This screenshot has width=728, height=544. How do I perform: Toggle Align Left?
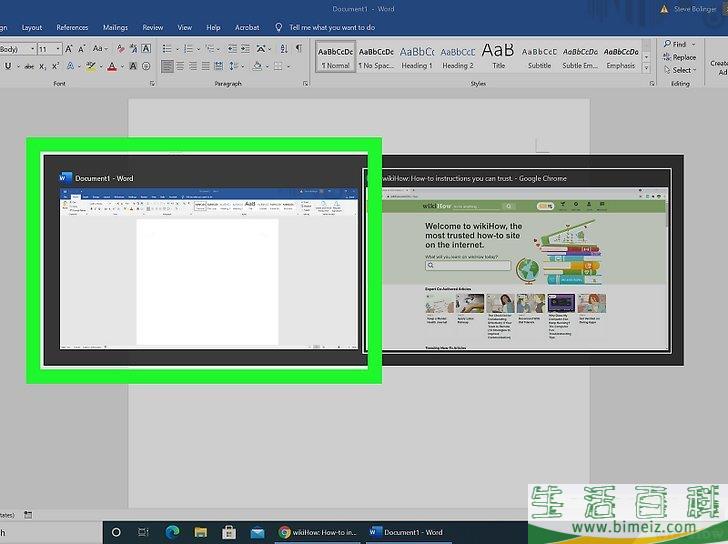[167, 66]
